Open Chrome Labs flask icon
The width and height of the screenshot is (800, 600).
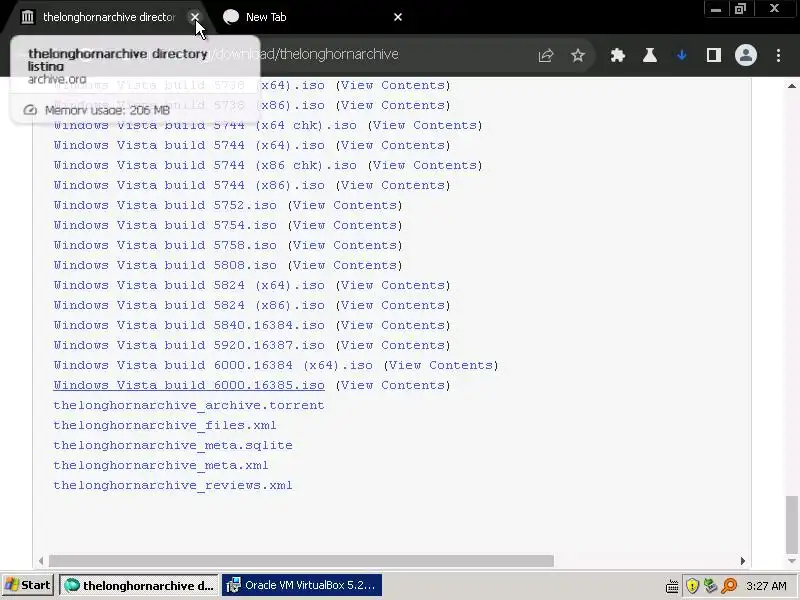coord(649,55)
